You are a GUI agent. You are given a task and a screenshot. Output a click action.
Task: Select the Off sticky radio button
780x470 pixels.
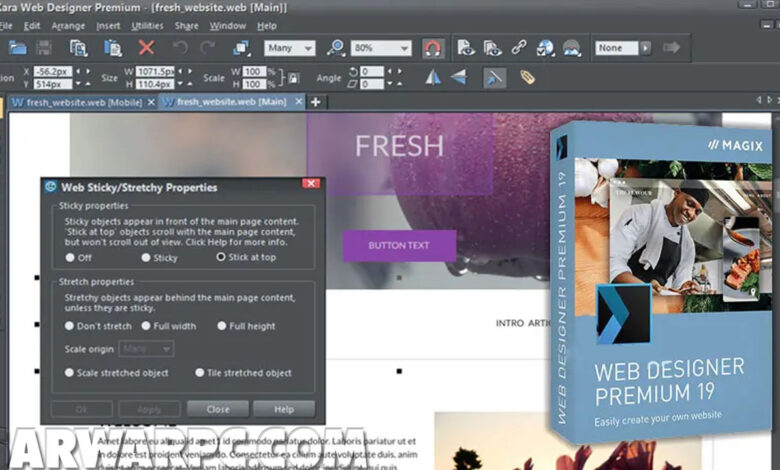click(70, 258)
